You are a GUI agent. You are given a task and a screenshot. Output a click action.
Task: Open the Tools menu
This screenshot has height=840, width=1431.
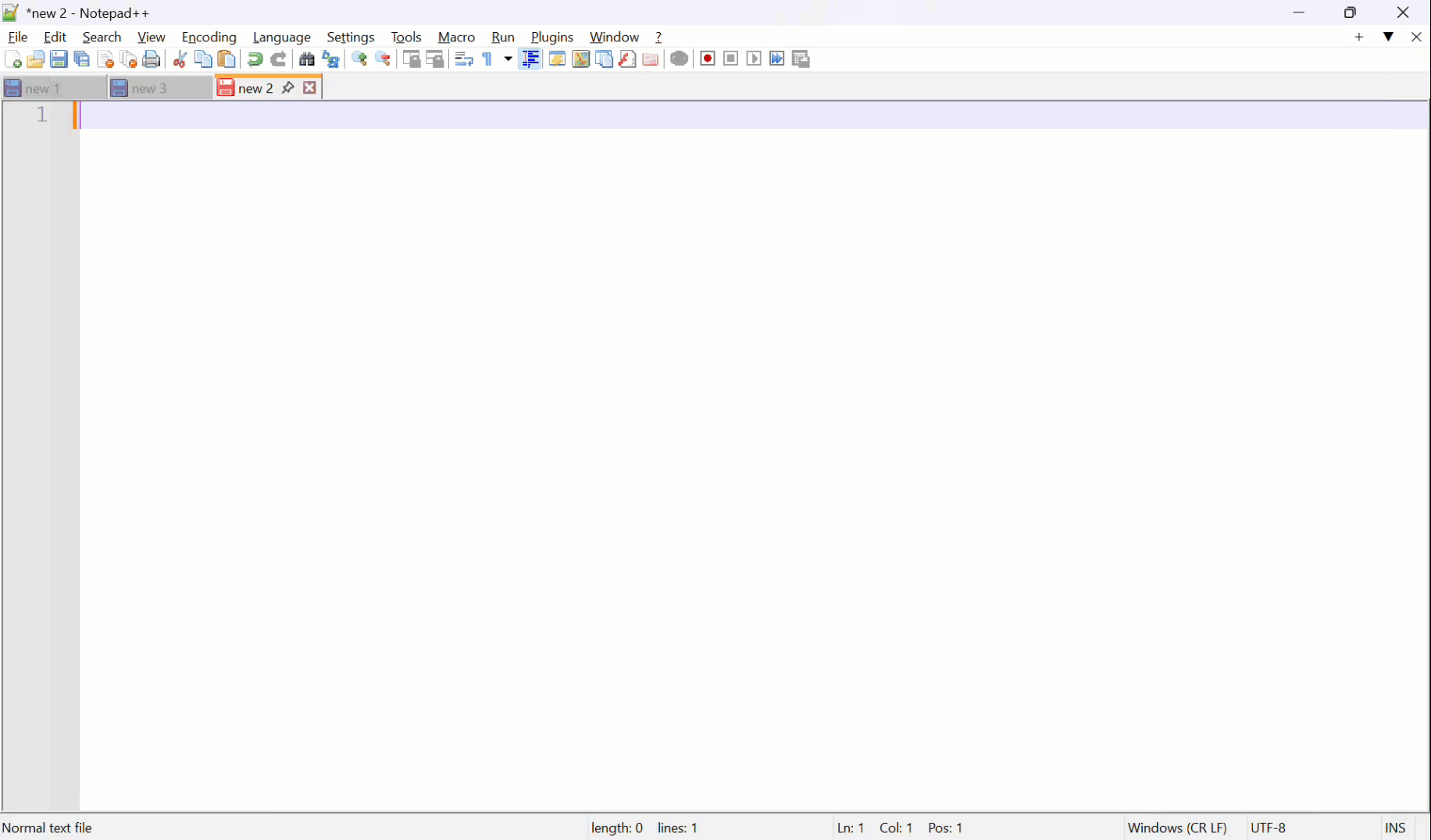click(x=405, y=37)
